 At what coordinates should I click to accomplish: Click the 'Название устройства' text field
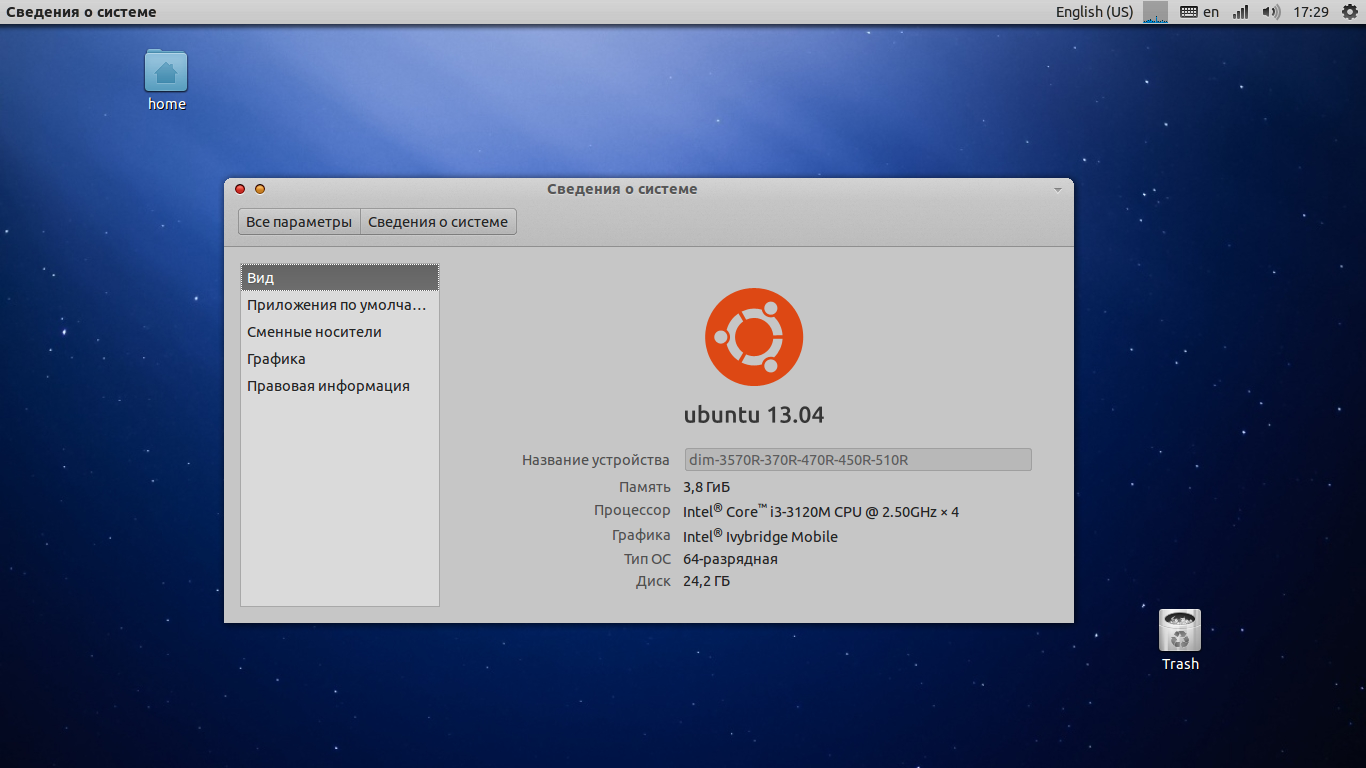[x=857, y=460]
